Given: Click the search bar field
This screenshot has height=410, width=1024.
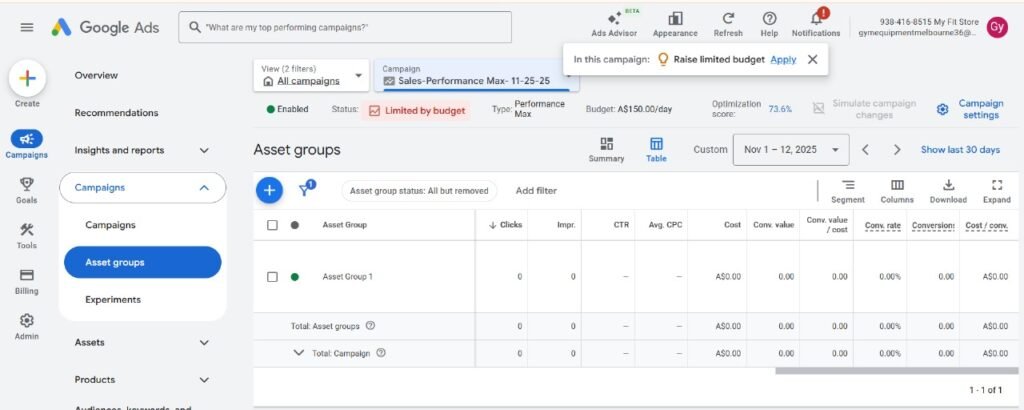Looking at the screenshot, I should pos(345,27).
